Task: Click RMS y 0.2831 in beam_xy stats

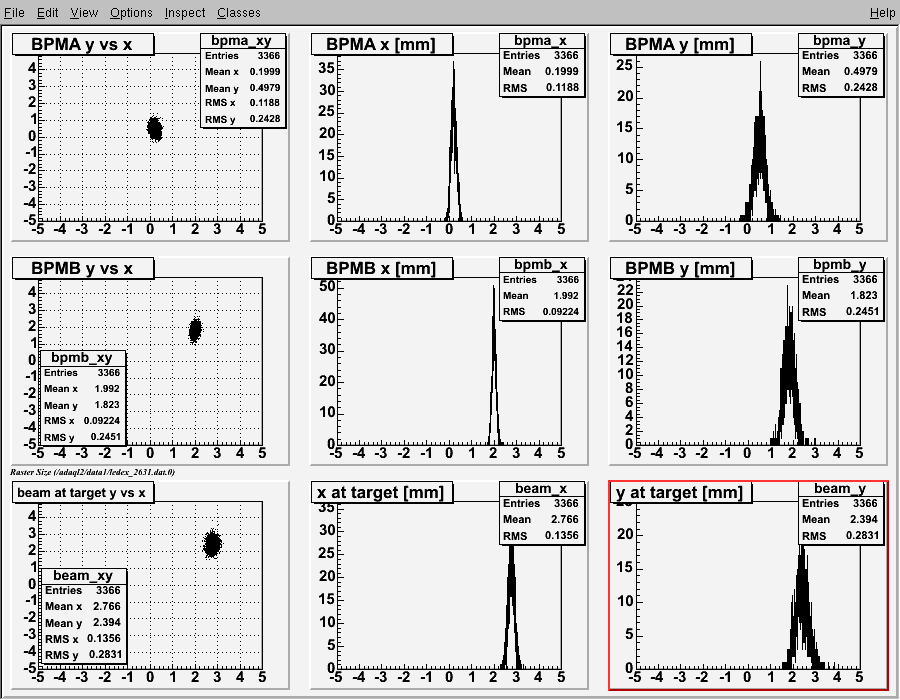Action: (x=84, y=655)
